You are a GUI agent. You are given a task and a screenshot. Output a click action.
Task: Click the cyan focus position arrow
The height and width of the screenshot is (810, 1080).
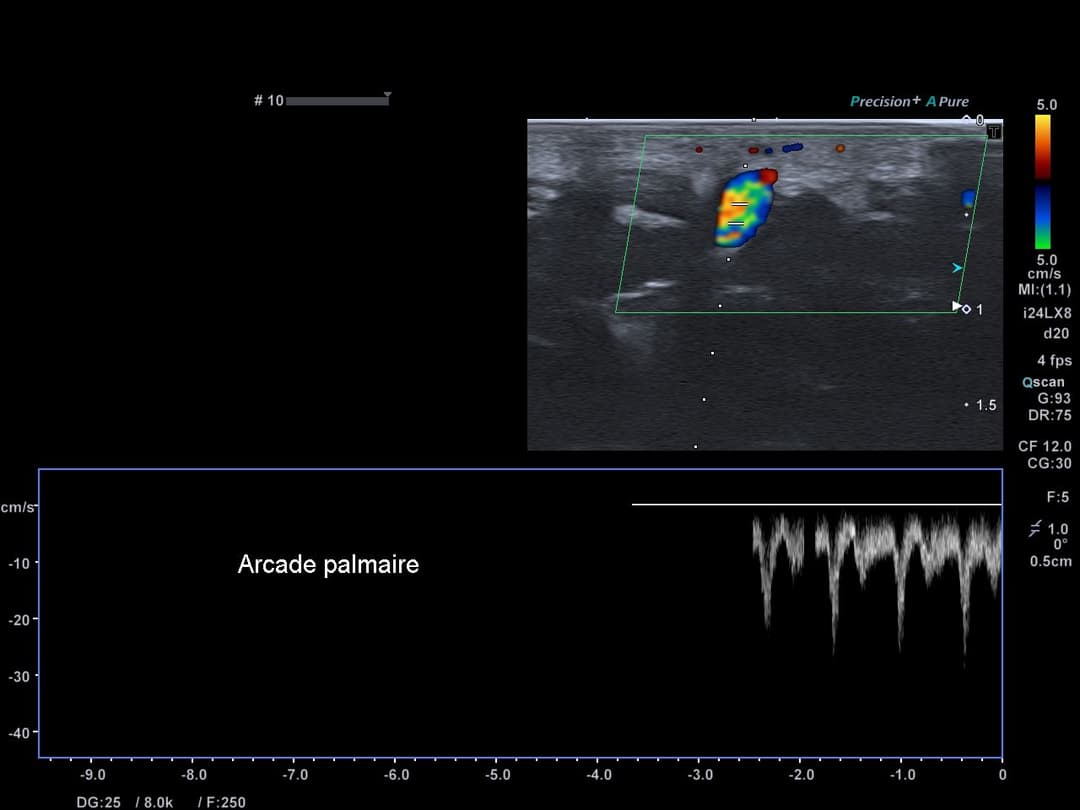pyautogui.click(x=957, y=268)
